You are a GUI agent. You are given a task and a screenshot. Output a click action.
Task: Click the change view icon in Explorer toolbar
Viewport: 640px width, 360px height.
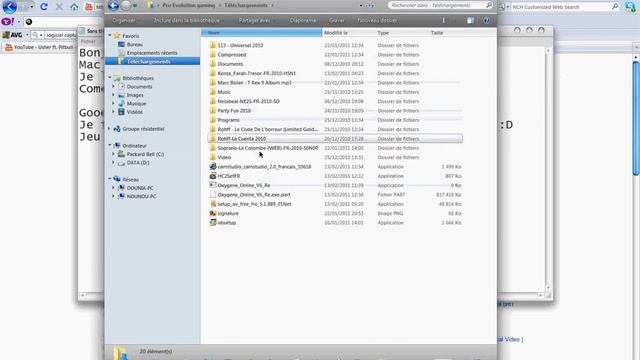(444, 20)
